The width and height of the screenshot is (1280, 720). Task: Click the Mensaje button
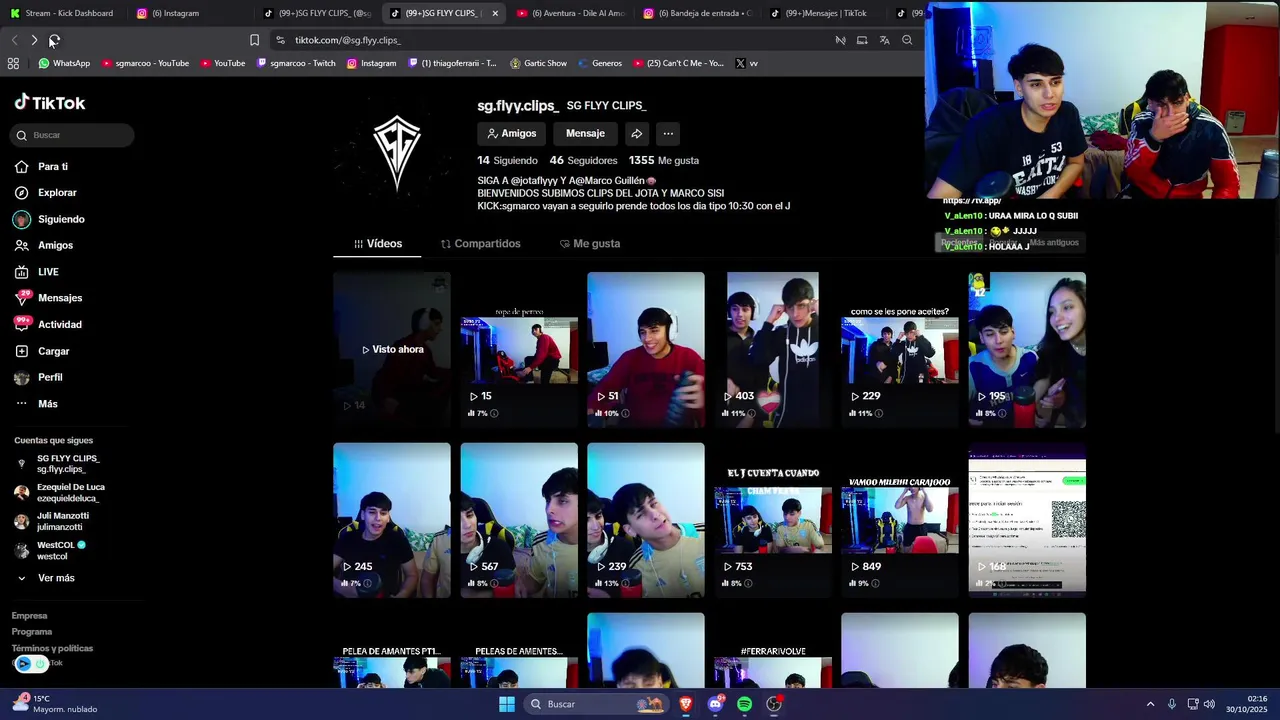click(585, 133)
